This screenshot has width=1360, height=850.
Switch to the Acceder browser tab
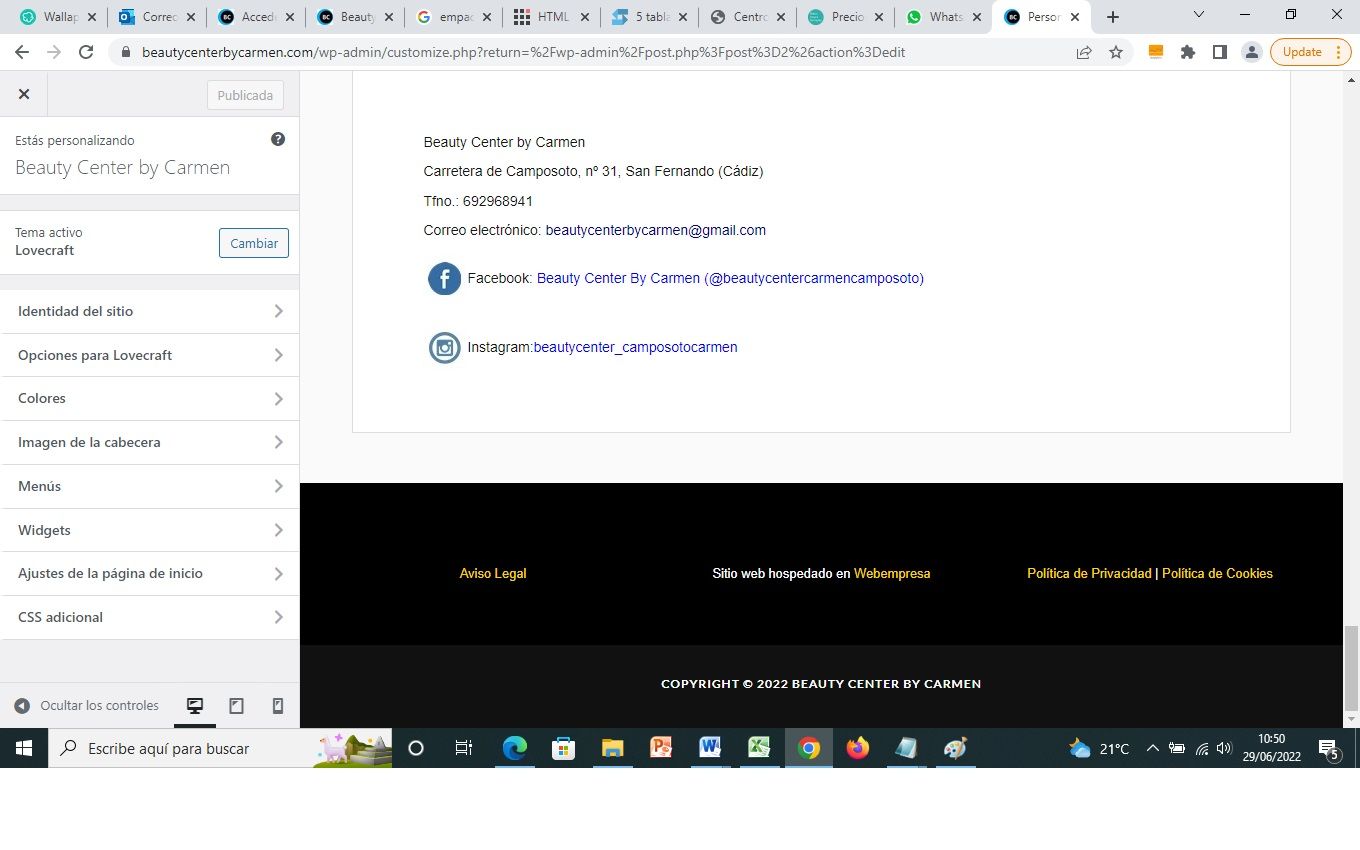point(256,17)
